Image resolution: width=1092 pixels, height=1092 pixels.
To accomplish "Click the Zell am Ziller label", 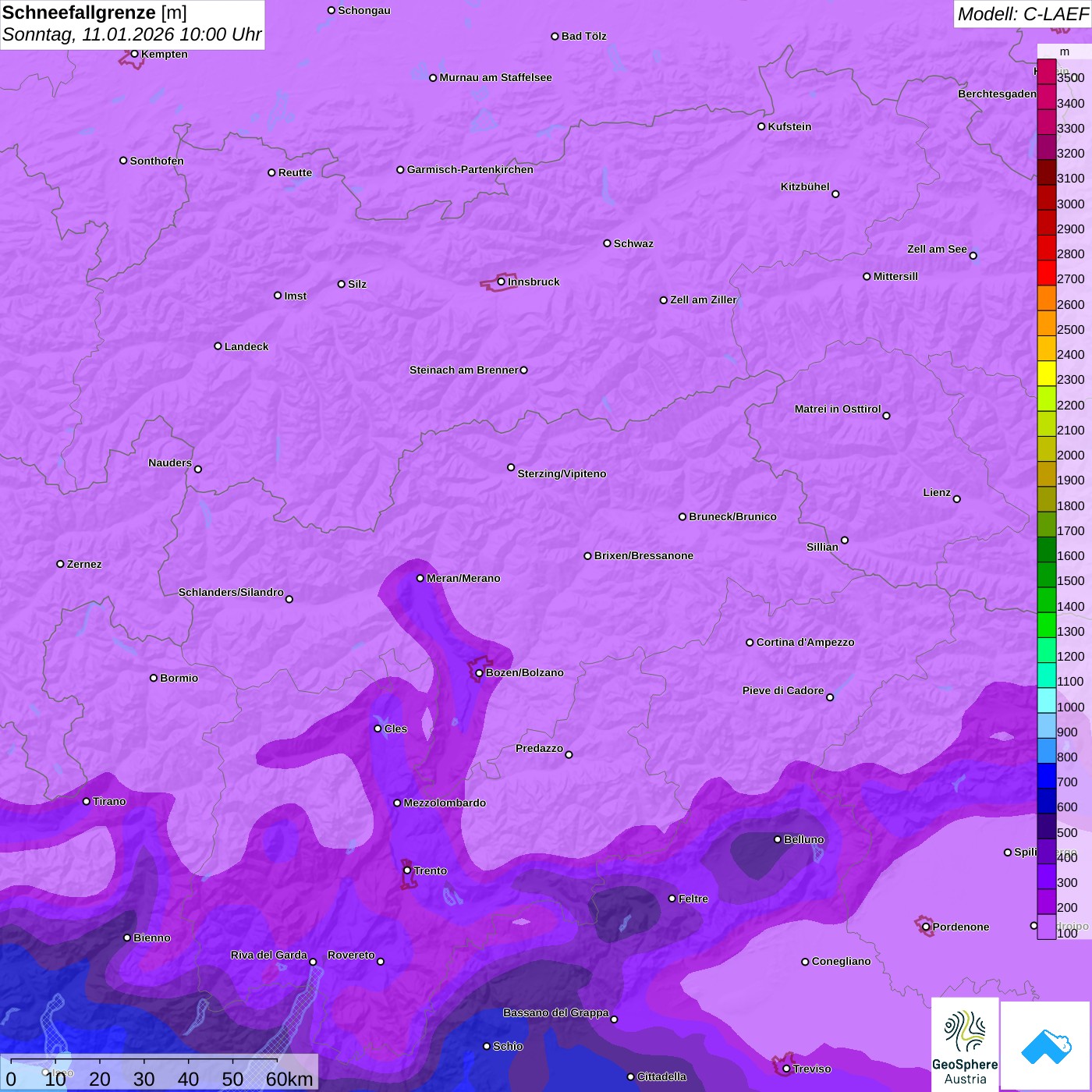I will pyautogui.click(x=704, y=300).
